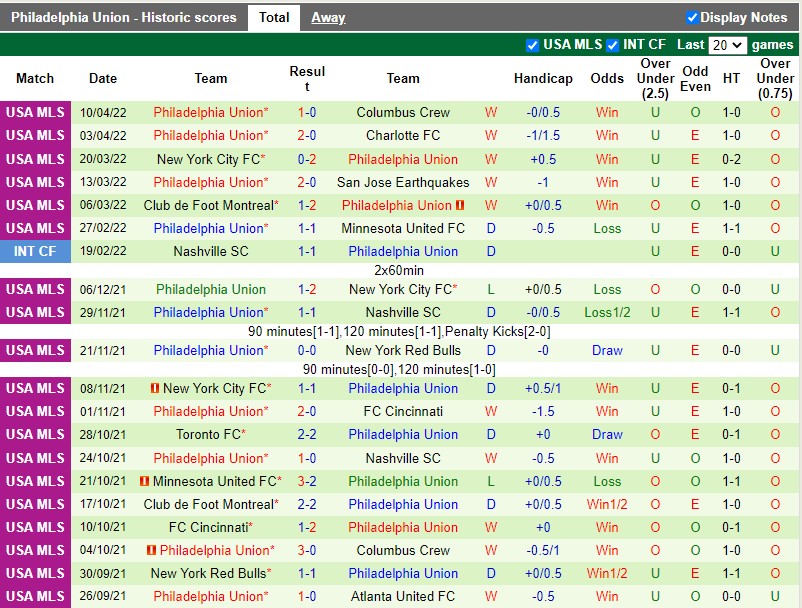Screen dimensions: 802x608
Task: Click the 2x60min note text
Action: [x=399, y=271]
